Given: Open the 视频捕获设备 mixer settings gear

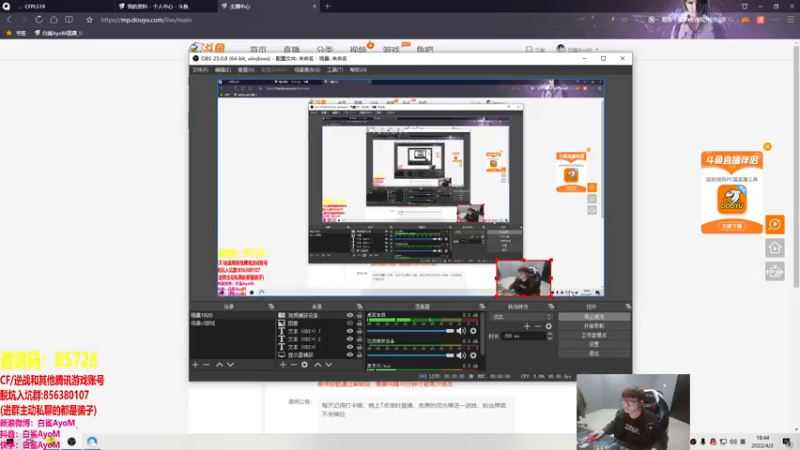Looking at the screenshot, I should point(473,355).
